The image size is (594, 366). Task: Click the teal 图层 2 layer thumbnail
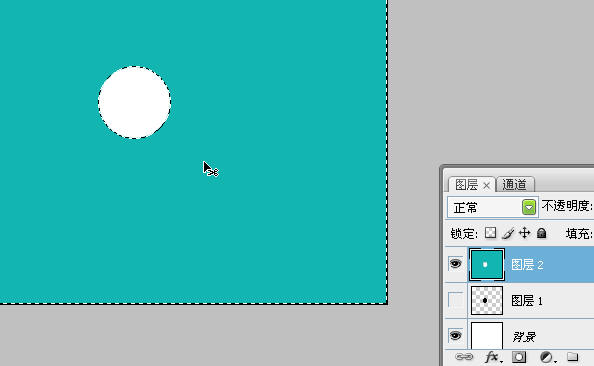(487, 264)
